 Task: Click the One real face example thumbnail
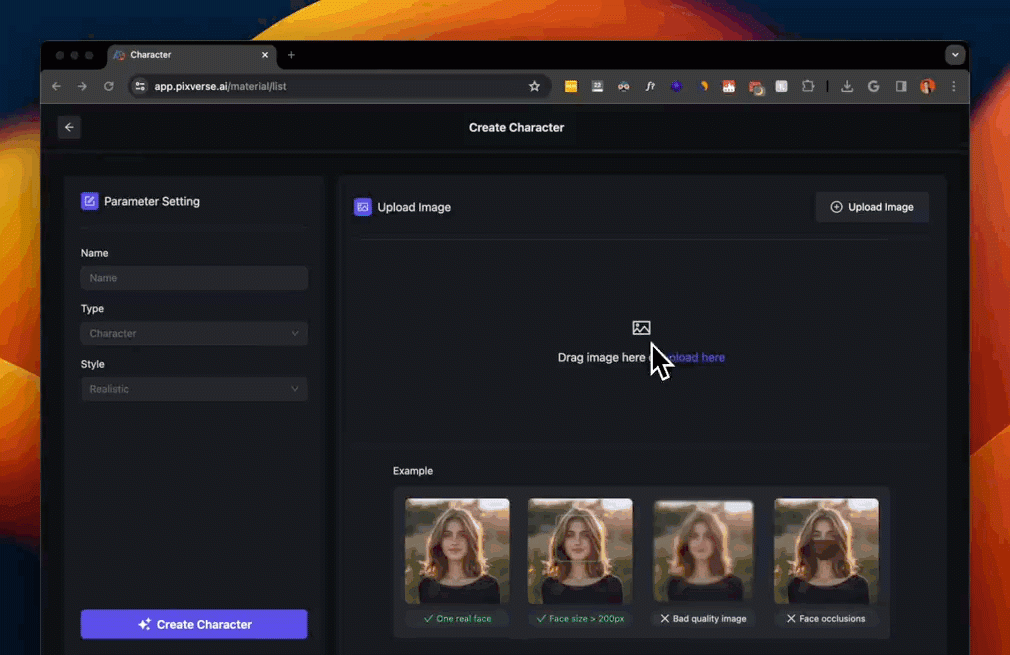point(457,551)
